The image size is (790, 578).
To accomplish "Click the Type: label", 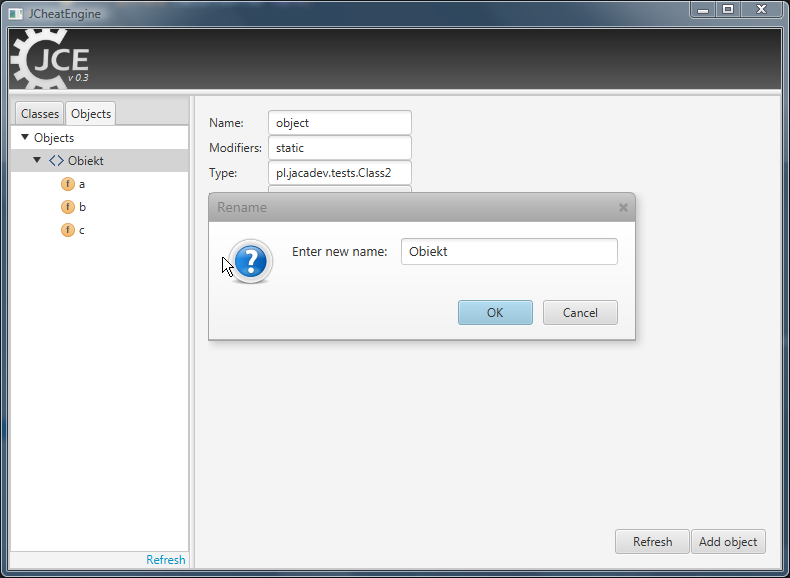I will coord(223,173).
